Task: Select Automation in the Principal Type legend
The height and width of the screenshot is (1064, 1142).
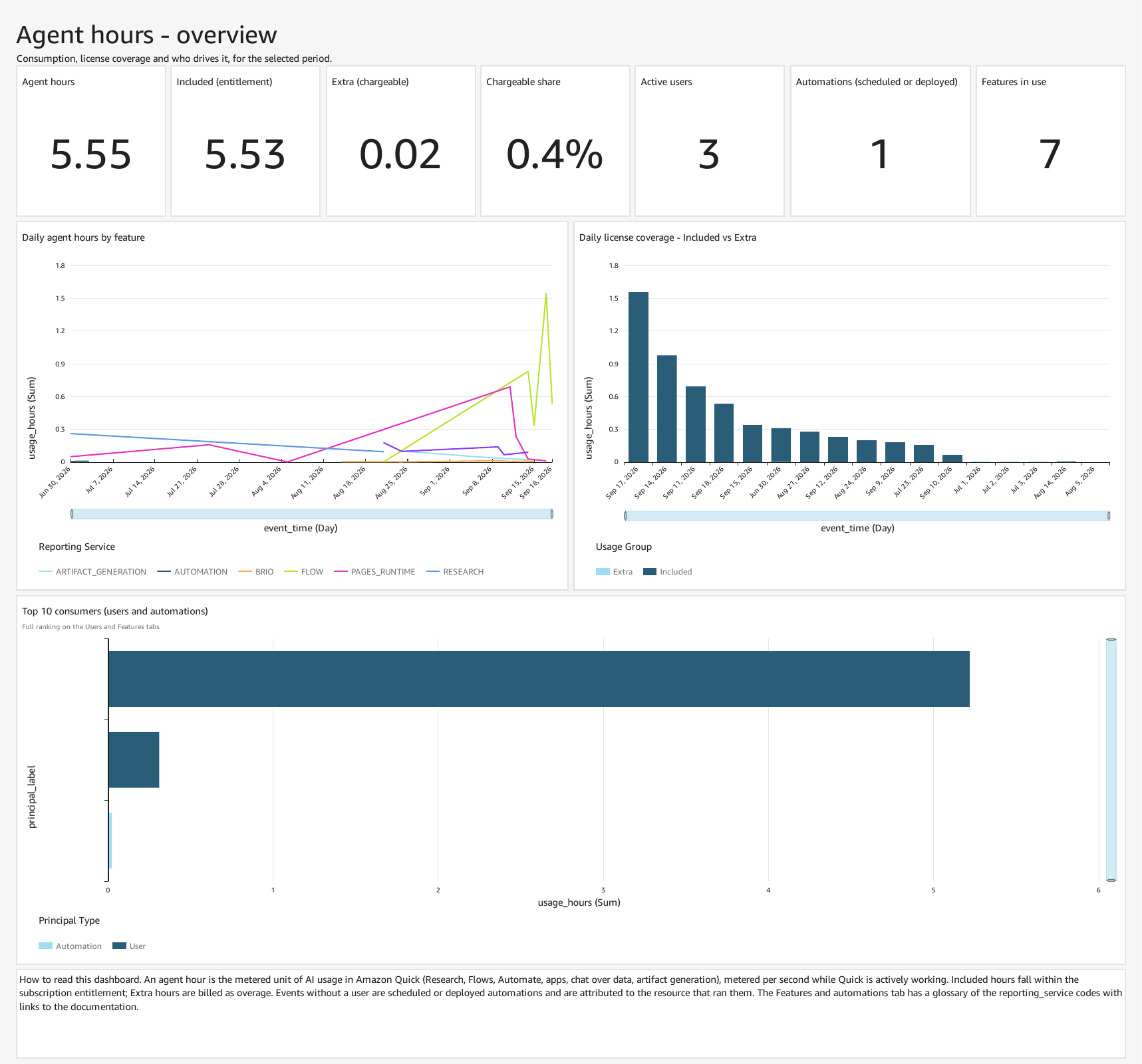Action: pos(71,946)
